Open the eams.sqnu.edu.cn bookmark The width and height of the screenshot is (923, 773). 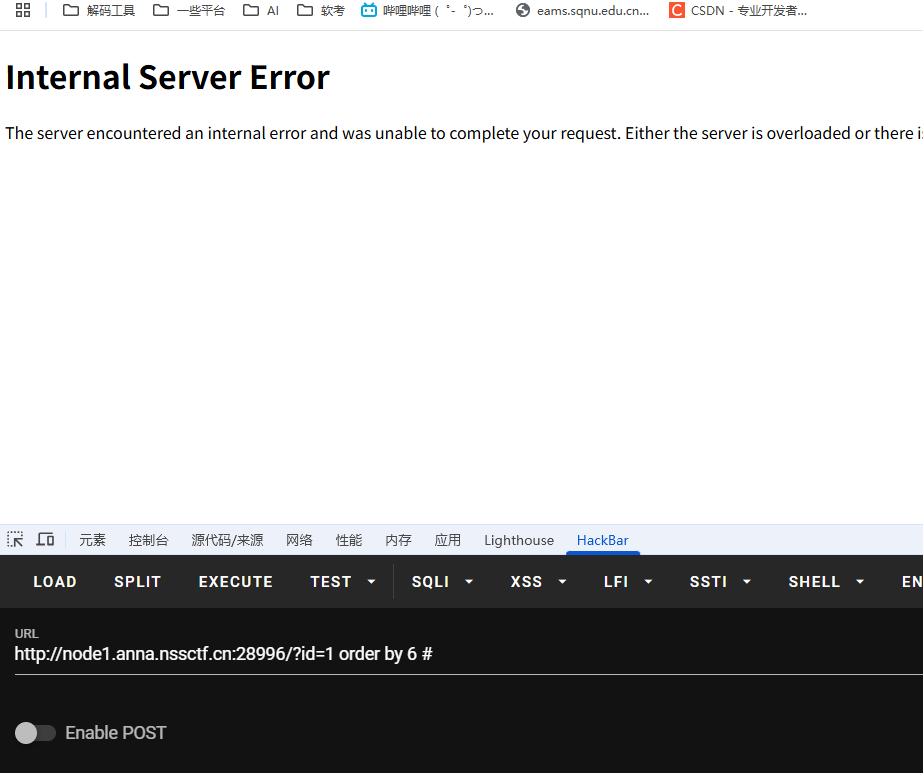(x=582, y=11)
